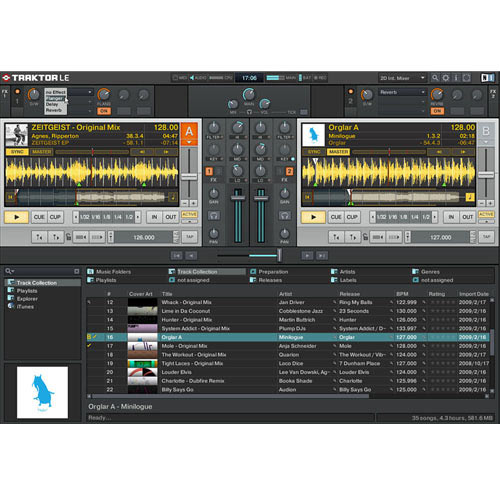Image resolution: width=500 pixels, height=500 pixels.
Task: Click deck A beat jump backward icon
Action: (x=81, y=237)
